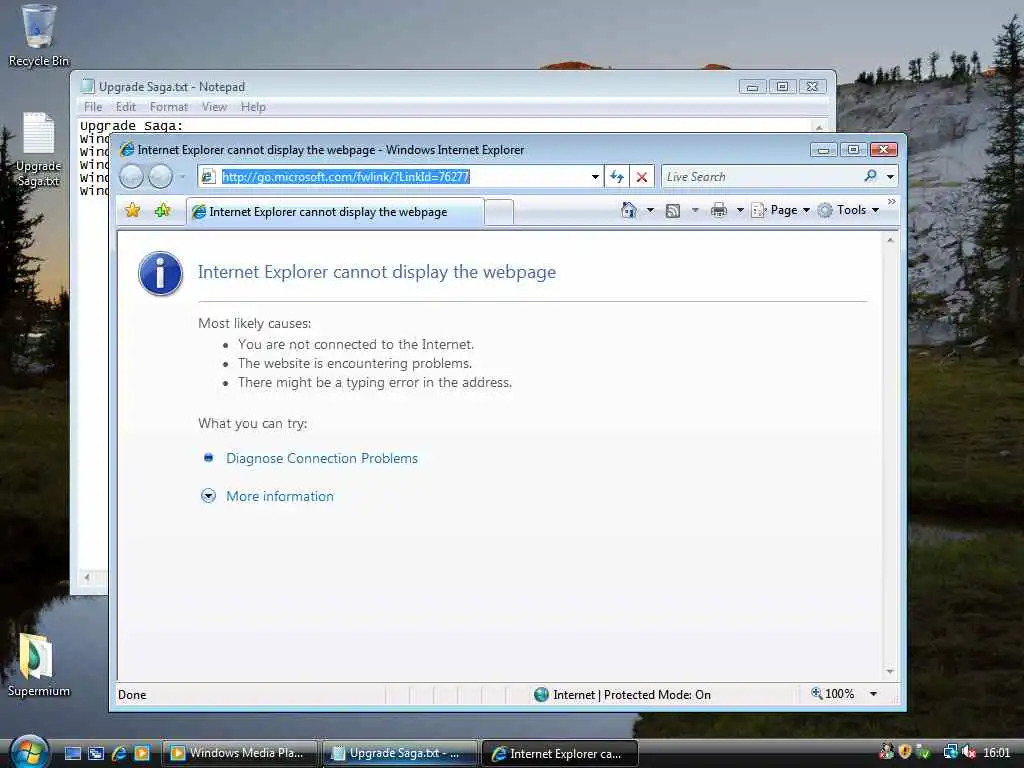Minimize the Internet Explorer window

click(824, 150)
